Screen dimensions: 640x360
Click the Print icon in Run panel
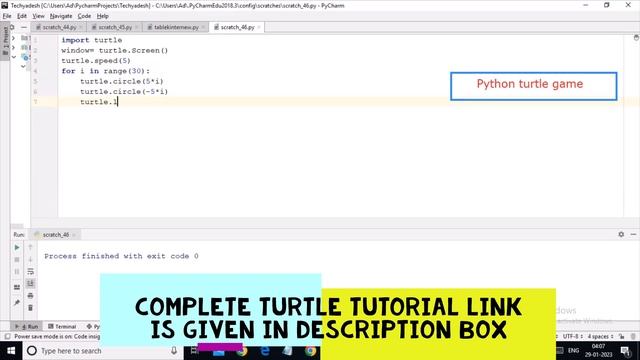click(x=30, y=296)
